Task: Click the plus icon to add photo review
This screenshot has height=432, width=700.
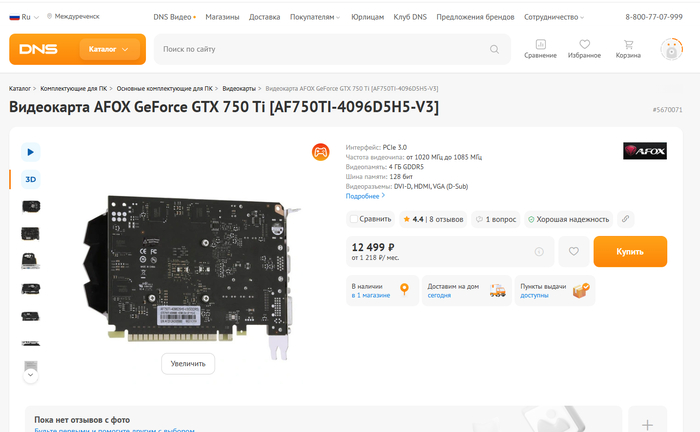Action: pyautogui.click(x=647, y=425)
